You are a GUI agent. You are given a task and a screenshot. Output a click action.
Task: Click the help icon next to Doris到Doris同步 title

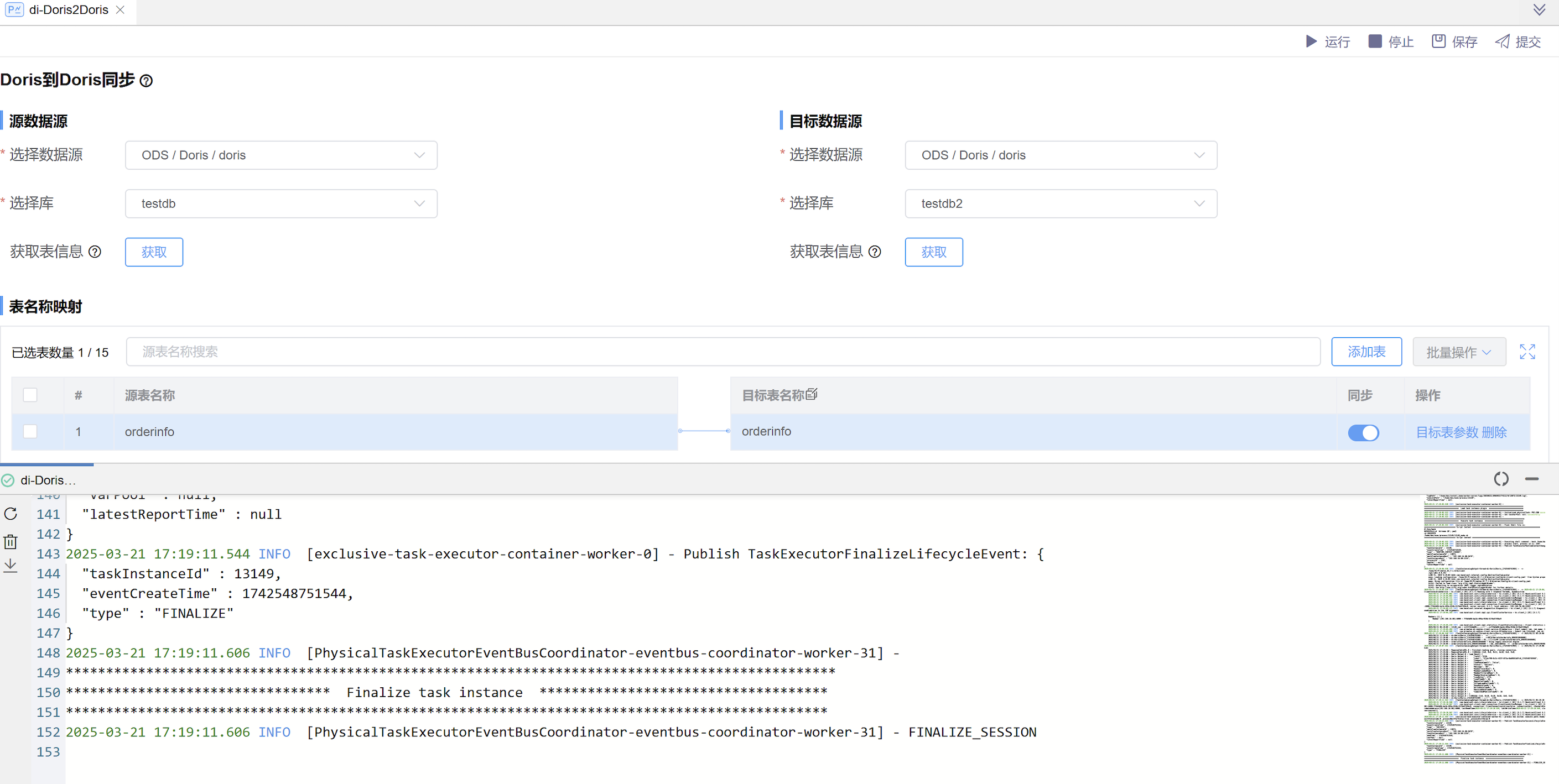[x=146, y=81]
